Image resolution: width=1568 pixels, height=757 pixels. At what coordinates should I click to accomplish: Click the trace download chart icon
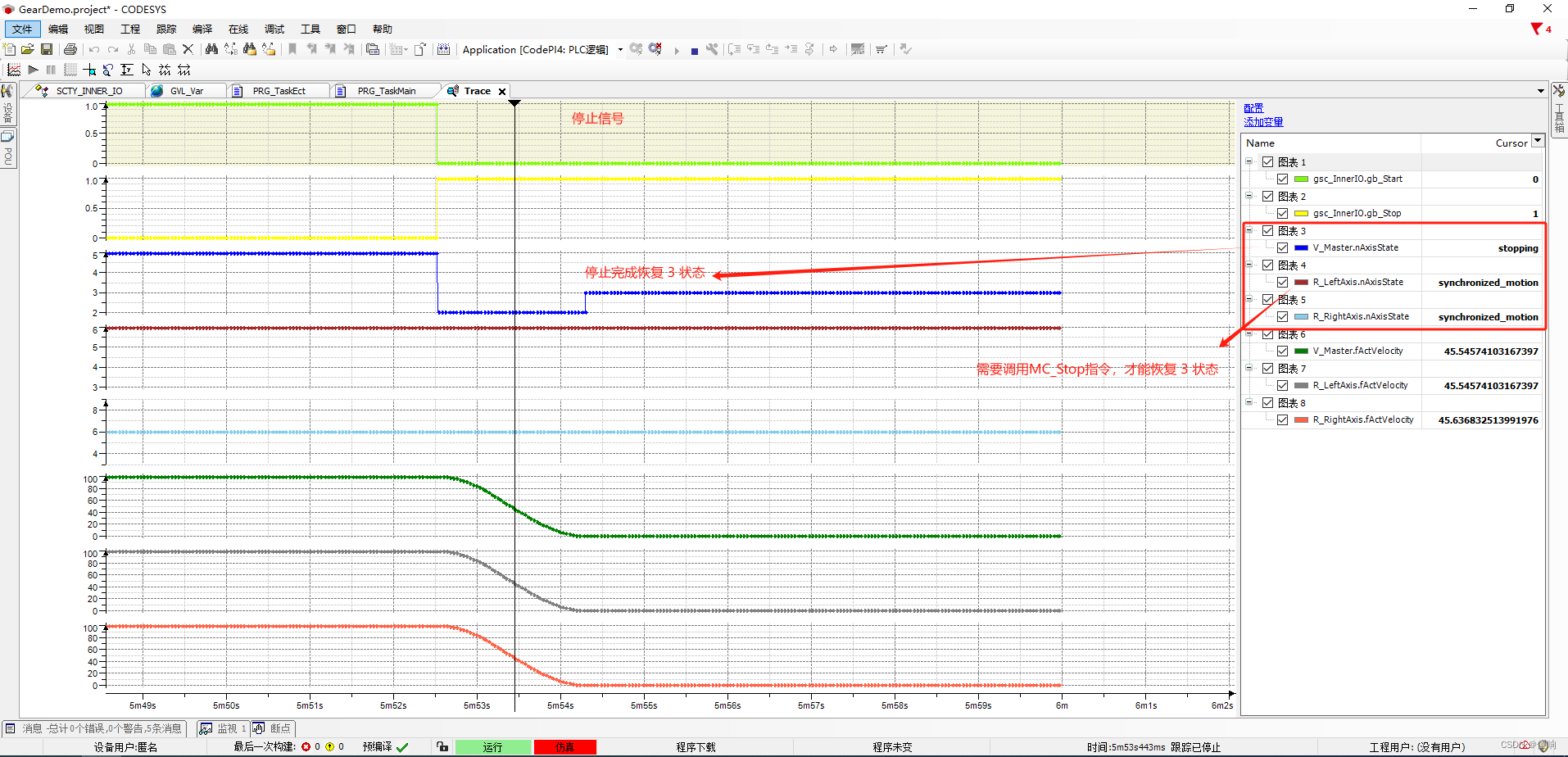click(x=14, y=70)
